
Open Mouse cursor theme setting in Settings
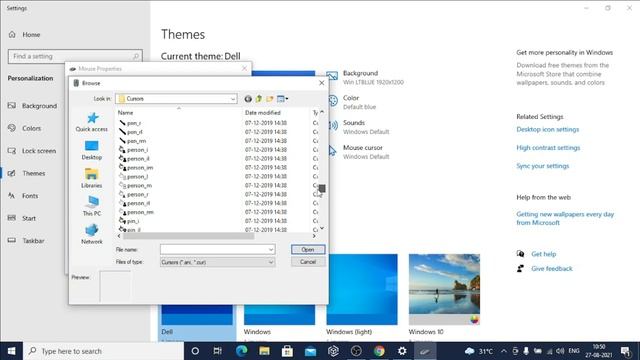(x=358, y=152)
